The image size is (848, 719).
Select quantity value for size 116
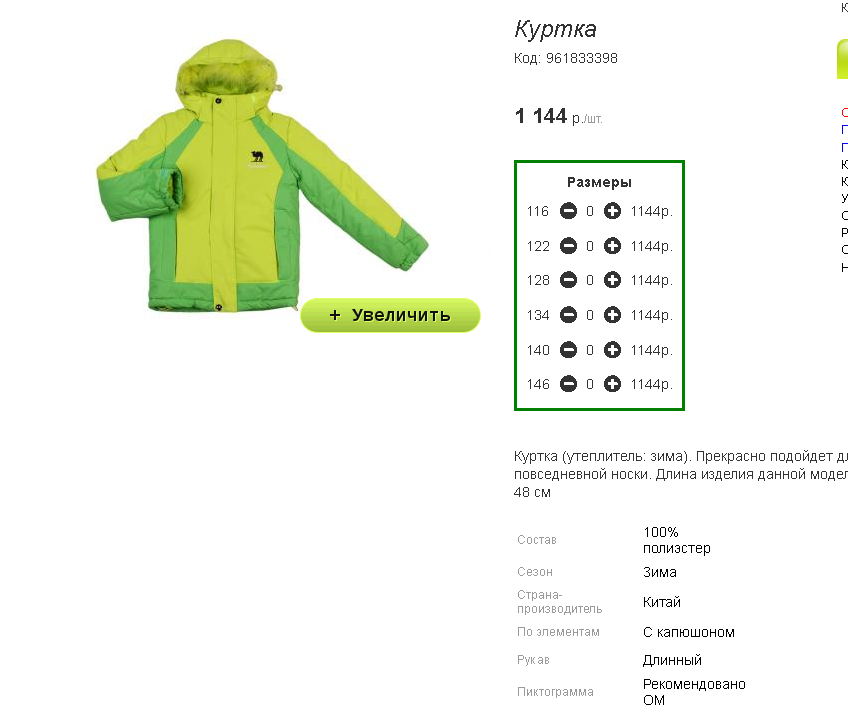[x=590, y=212]
